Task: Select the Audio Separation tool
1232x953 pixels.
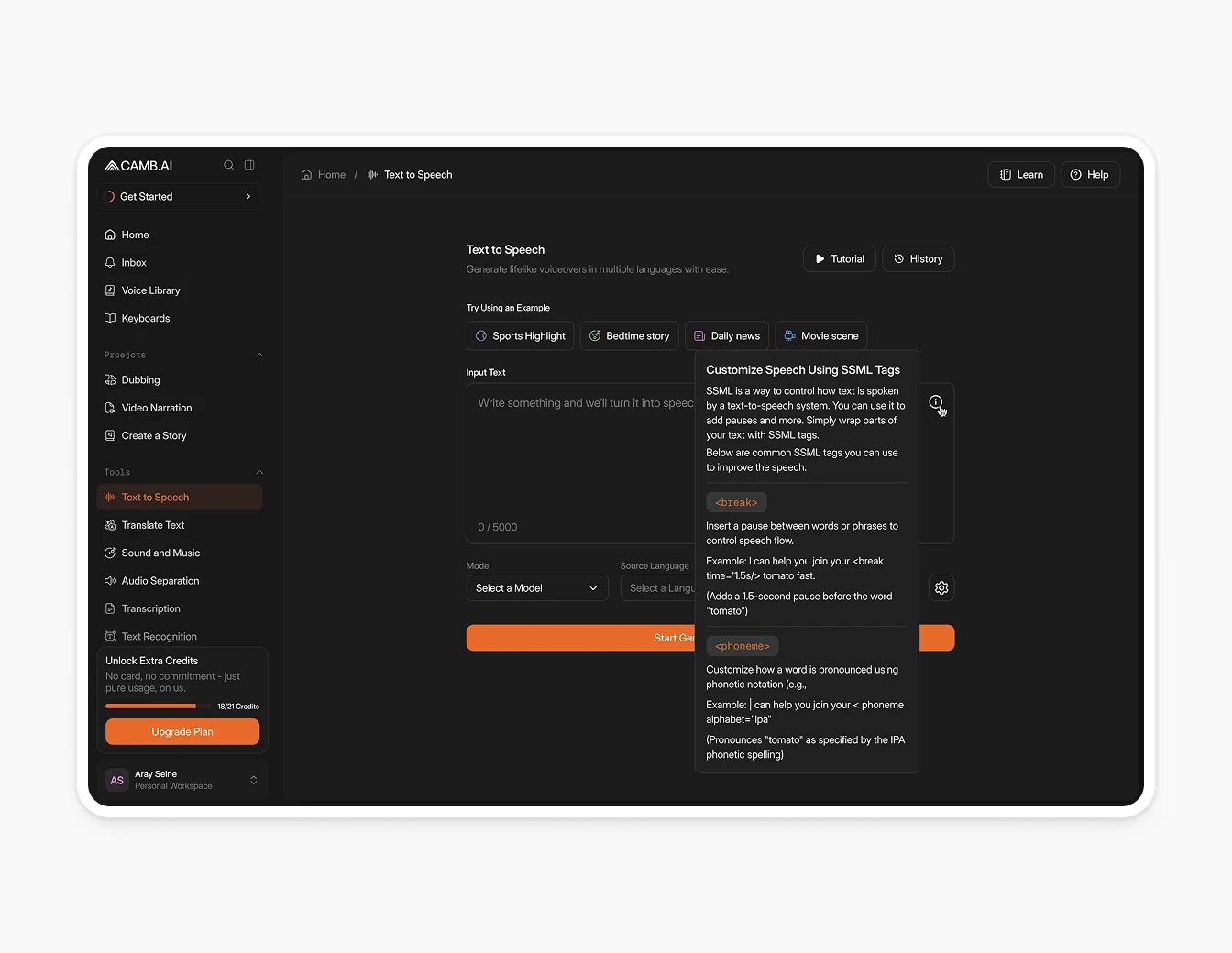Action: 159,580
